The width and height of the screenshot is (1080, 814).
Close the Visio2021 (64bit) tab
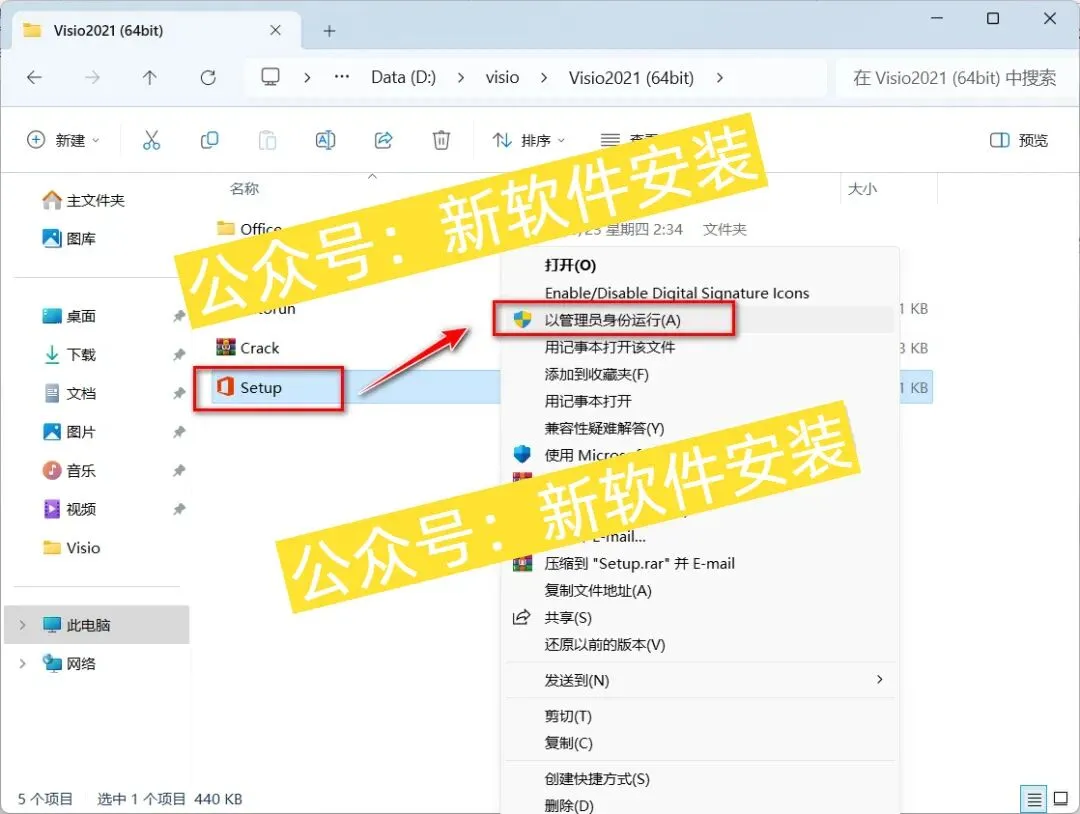(x=275, y=30)
